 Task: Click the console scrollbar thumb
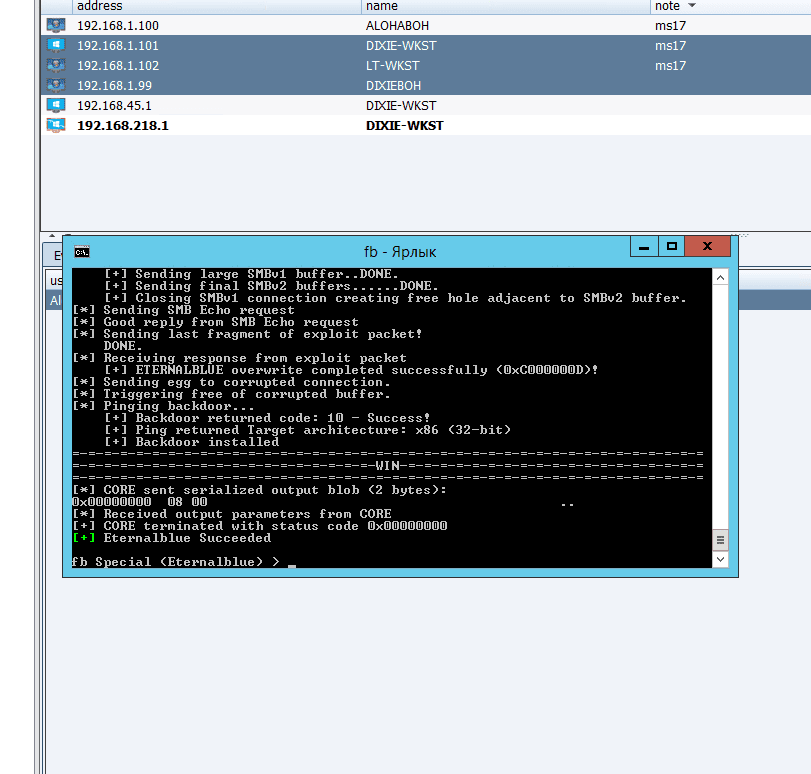pos(720,541)
